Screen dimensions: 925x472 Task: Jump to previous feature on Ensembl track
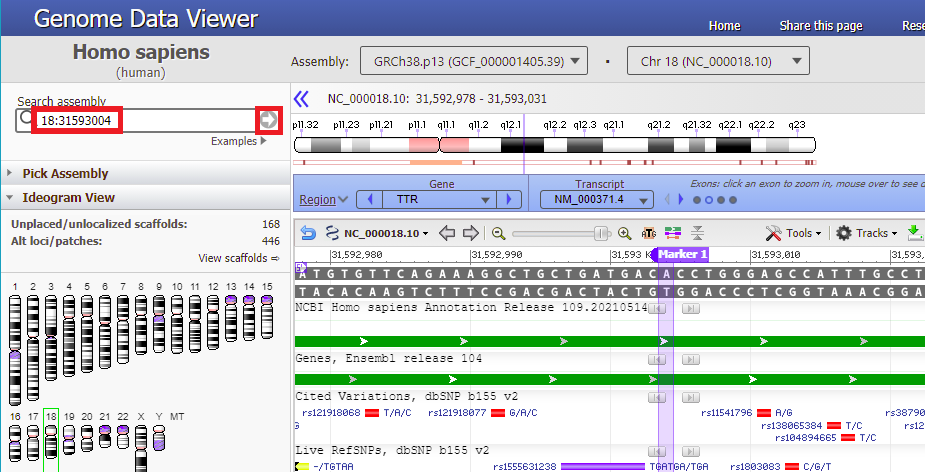(657, 359)
